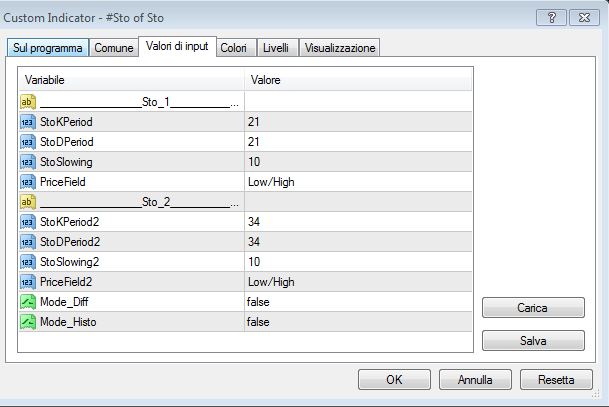This screenshot has height=407, width=609.
Task: Click the integer icon beside PriceField
Action: [x=28, y=182]
